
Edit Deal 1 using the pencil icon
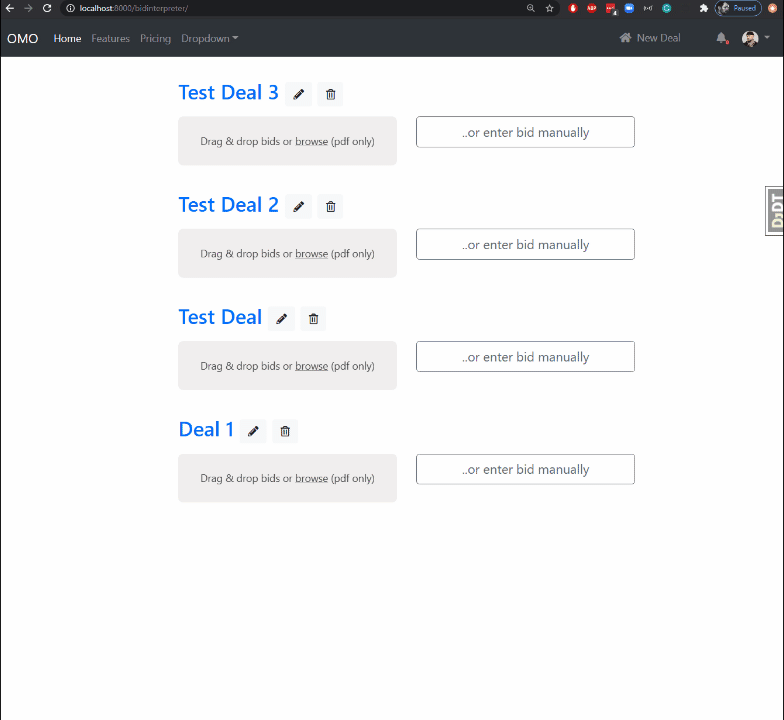(x=253, y=431)
